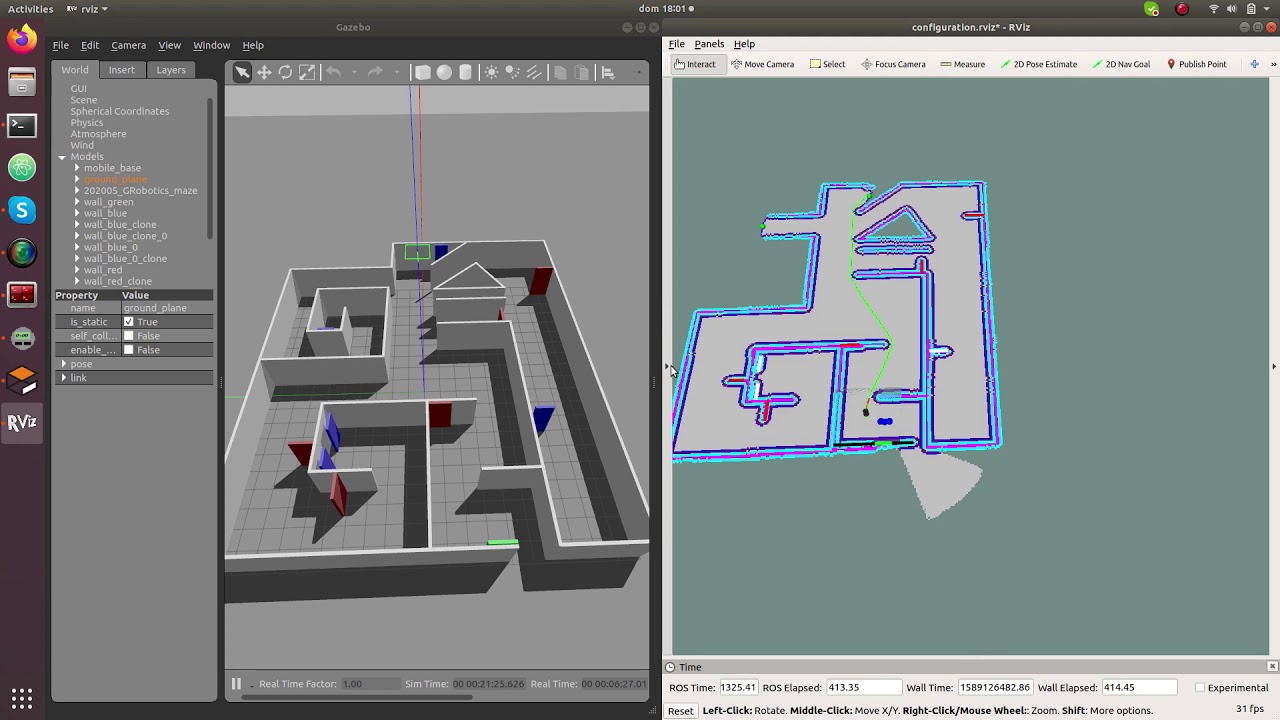Click the Gazebo align tool icon
The height and width of the screenshot is (720, 1280).
[x=607, y=72]
